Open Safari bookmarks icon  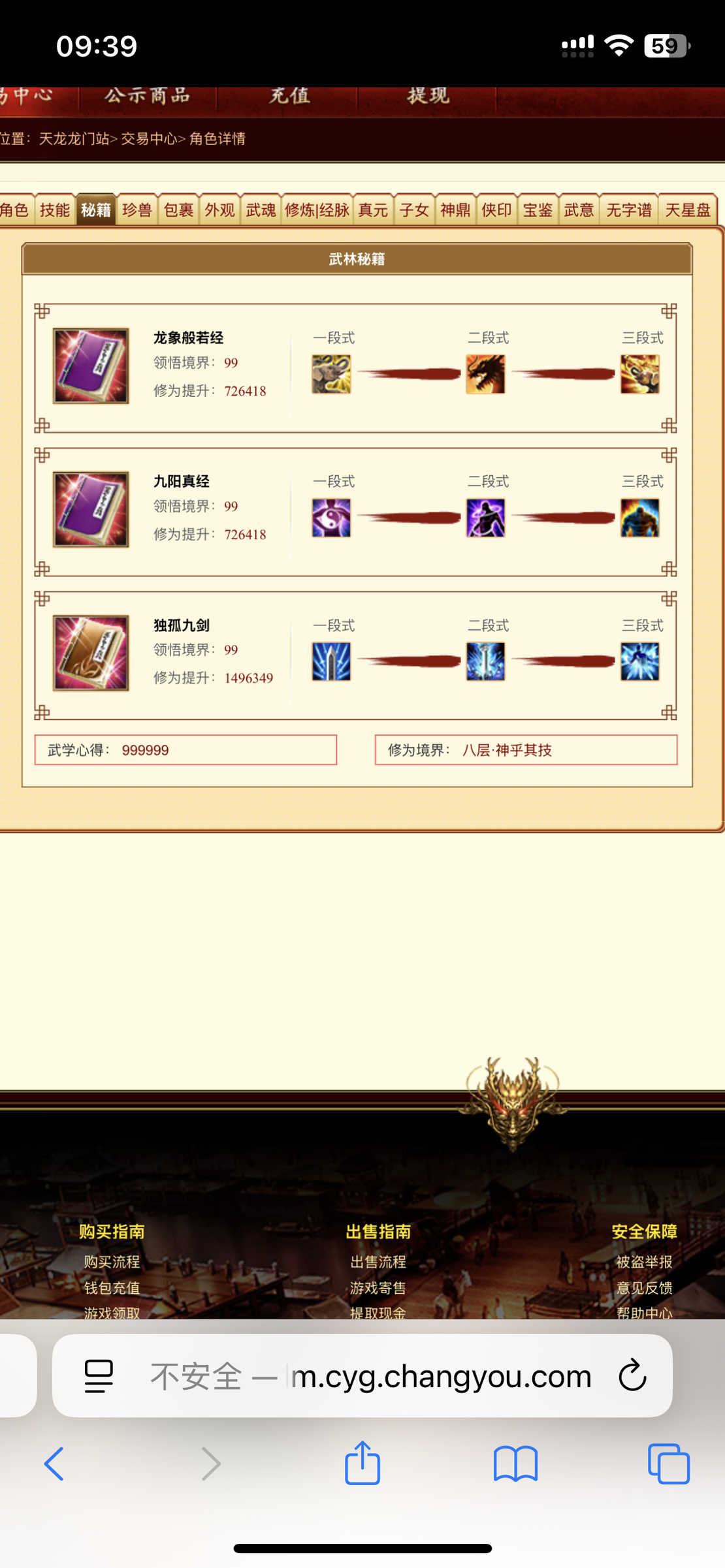515,1464
